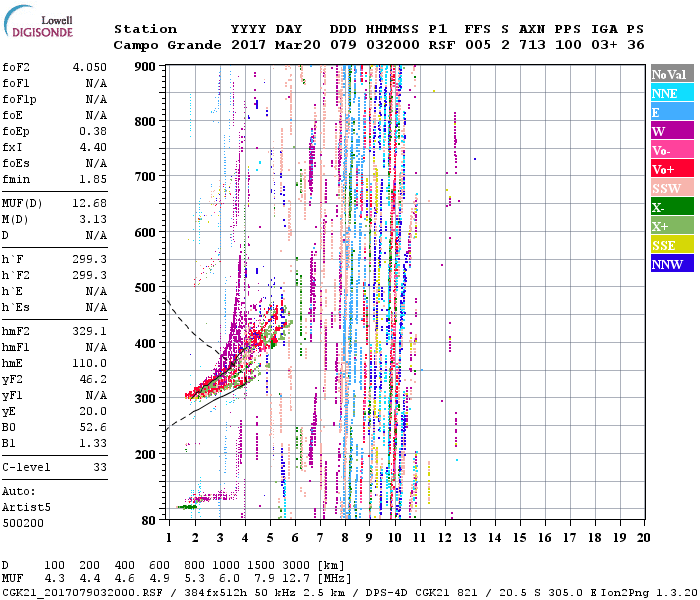Click the SSE yellow legend entry
The width and height of the screenshot is (700, 600).
tap(672, 245)
